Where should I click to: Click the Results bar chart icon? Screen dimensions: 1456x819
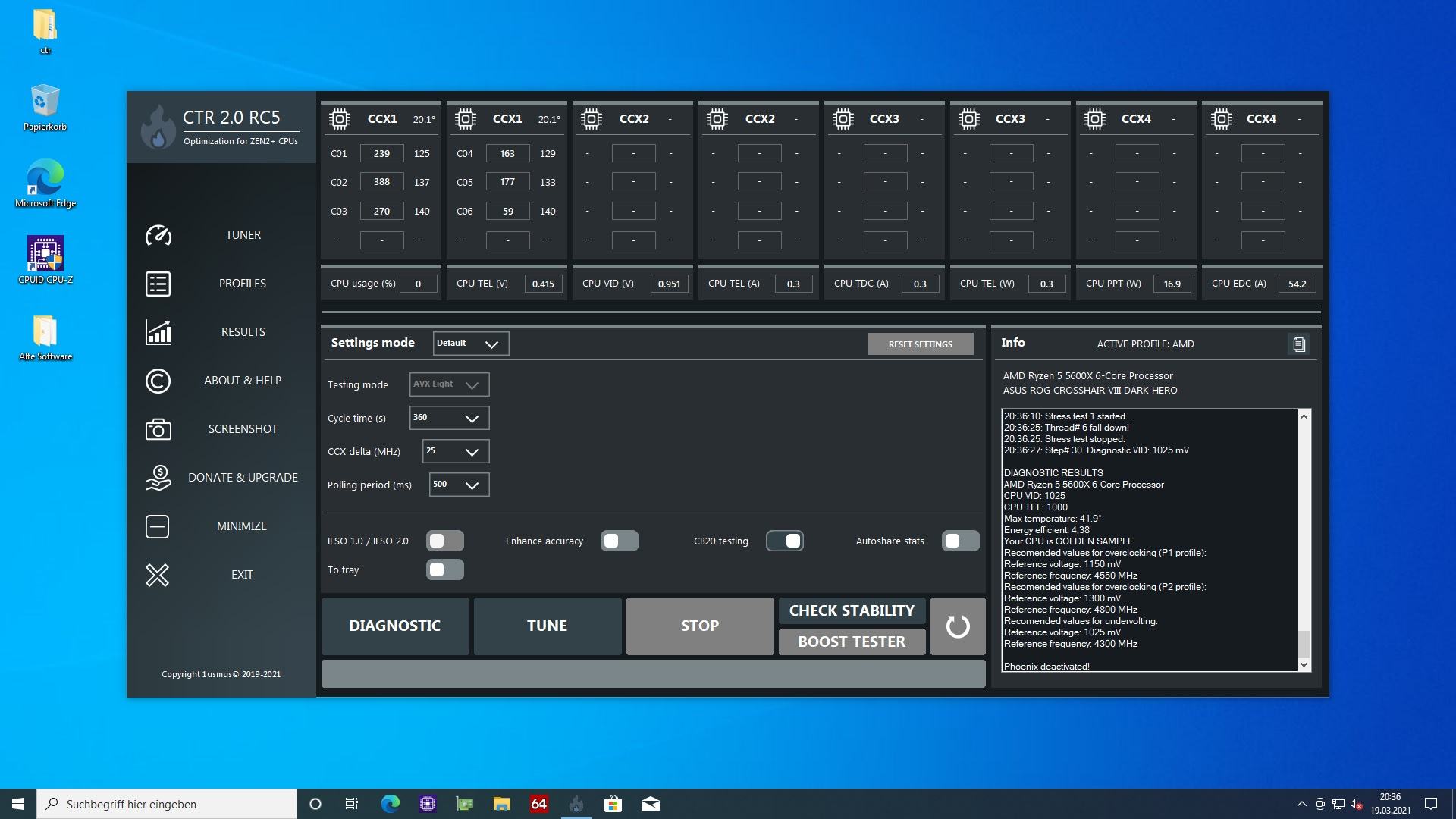(158, 332)
